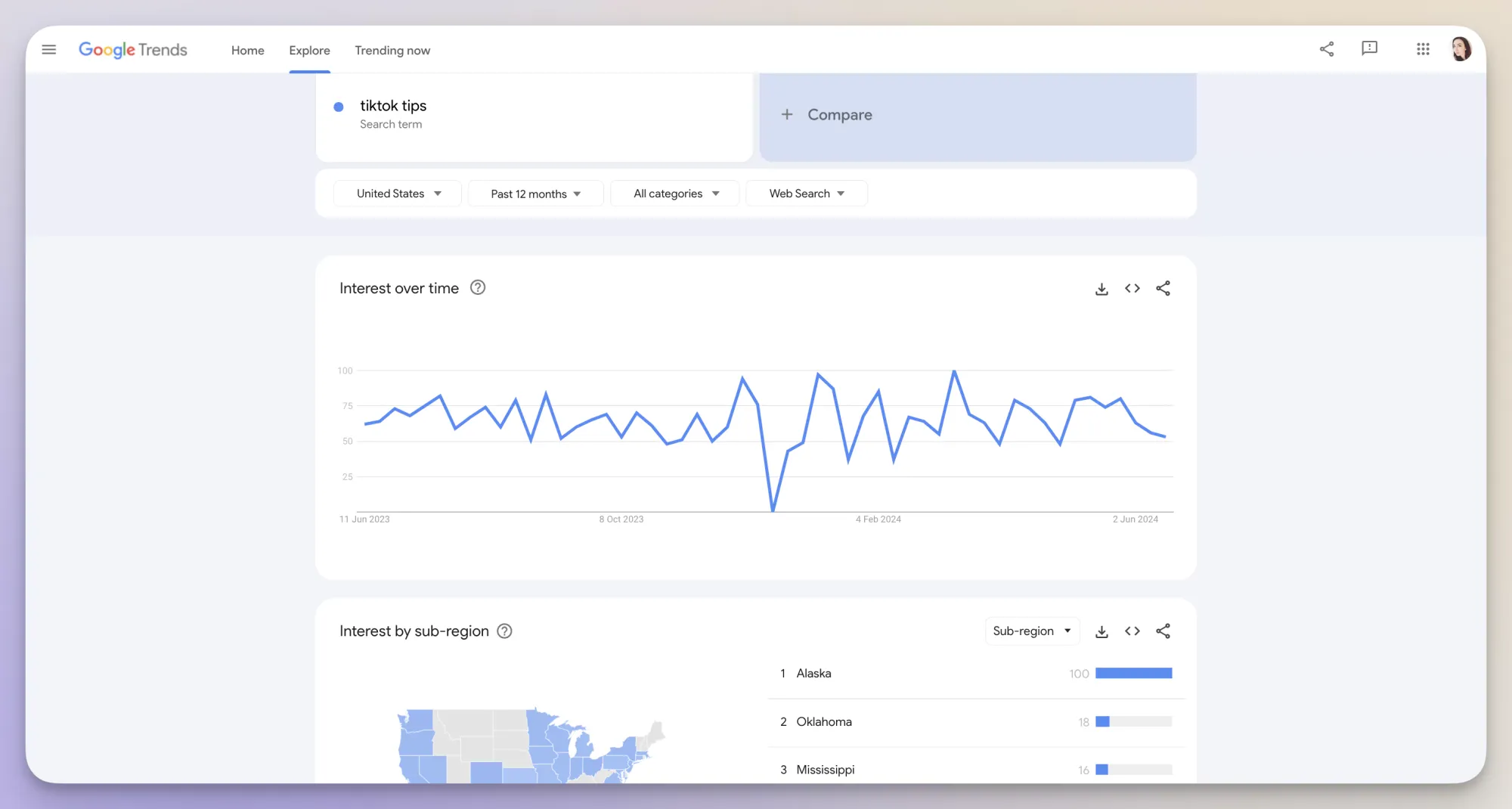The width and height of the screenshot is (1512, 809).
Task: Select Mississippi in the sub-region list
Action: tap(826, 770)
